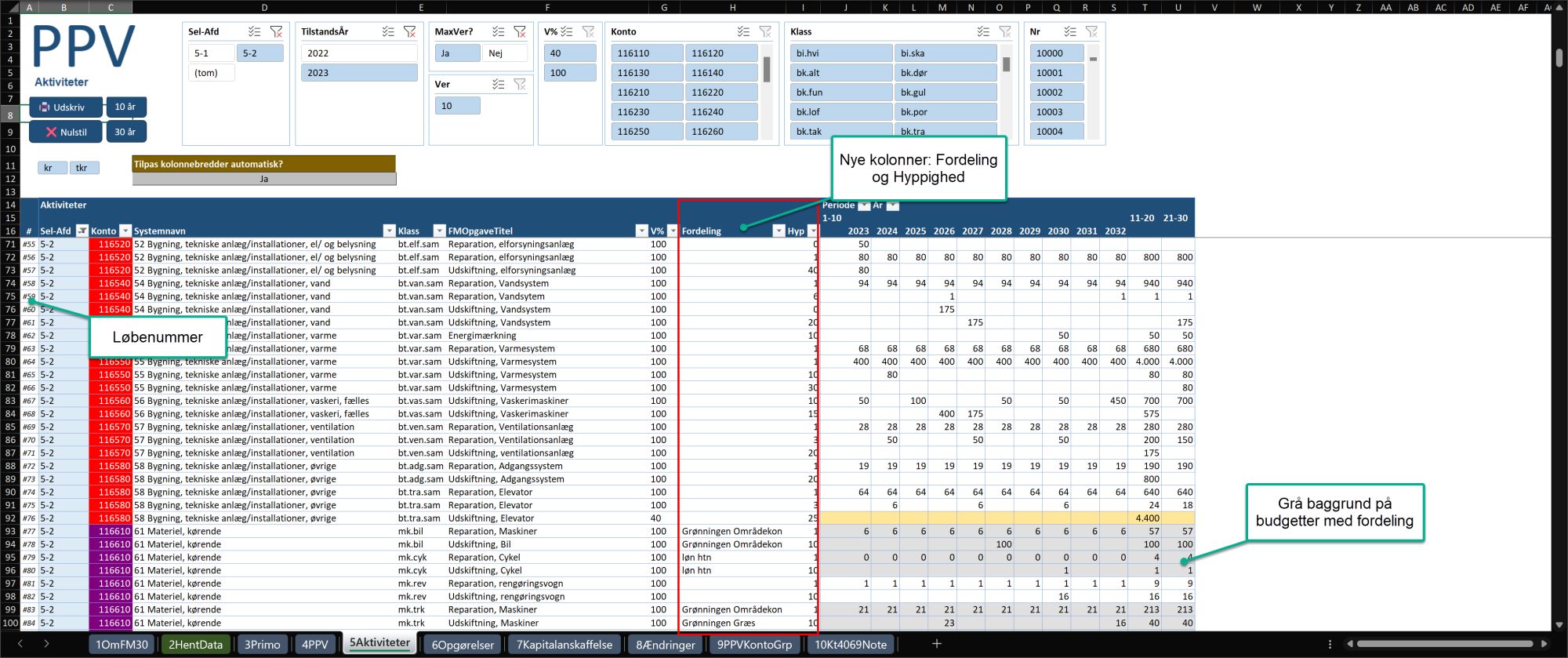Image resolution: width=1568 pixels, height=658 pixels.
Task: Click the Konto slicer scrollbar thumb
Action: (x=767, y=69)
